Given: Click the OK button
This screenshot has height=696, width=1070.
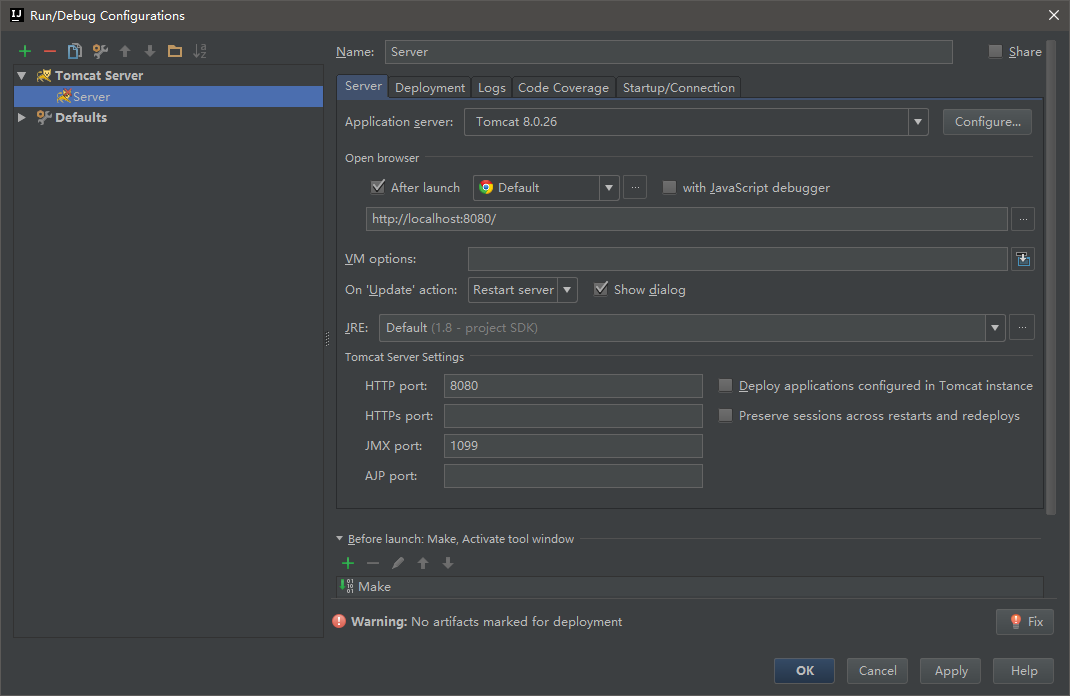Looking at the screenshot, I should [x=805, y=671].
